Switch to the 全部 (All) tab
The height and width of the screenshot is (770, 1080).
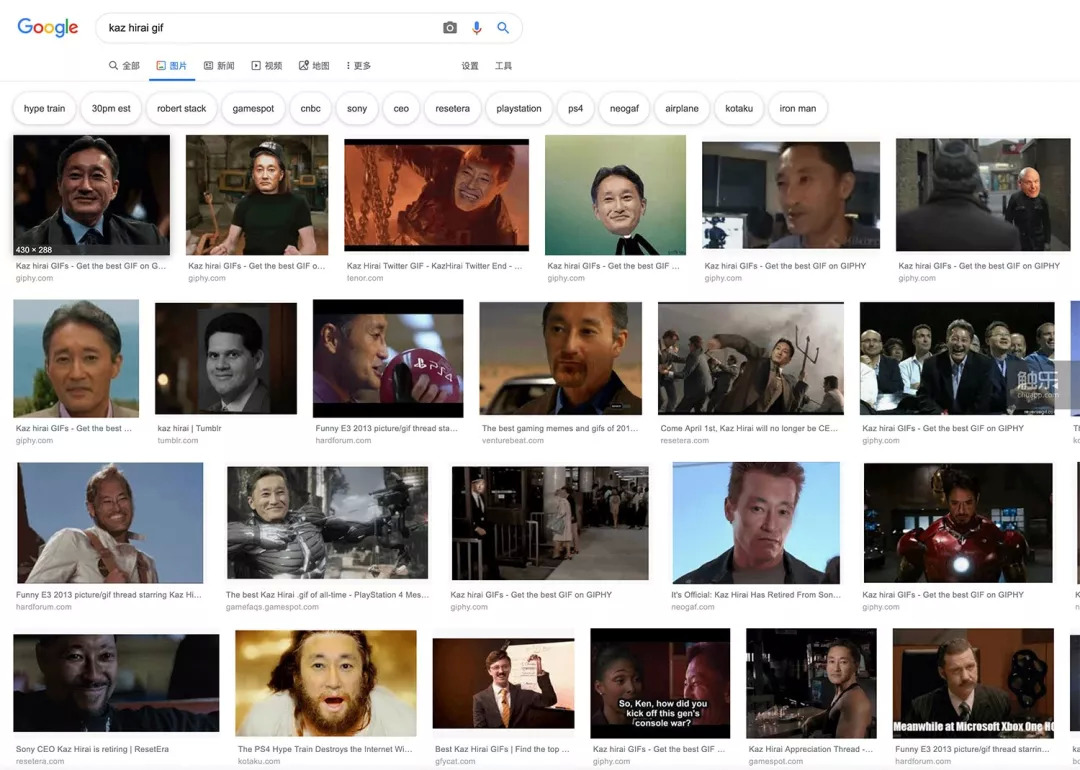(x=124, y=66)
